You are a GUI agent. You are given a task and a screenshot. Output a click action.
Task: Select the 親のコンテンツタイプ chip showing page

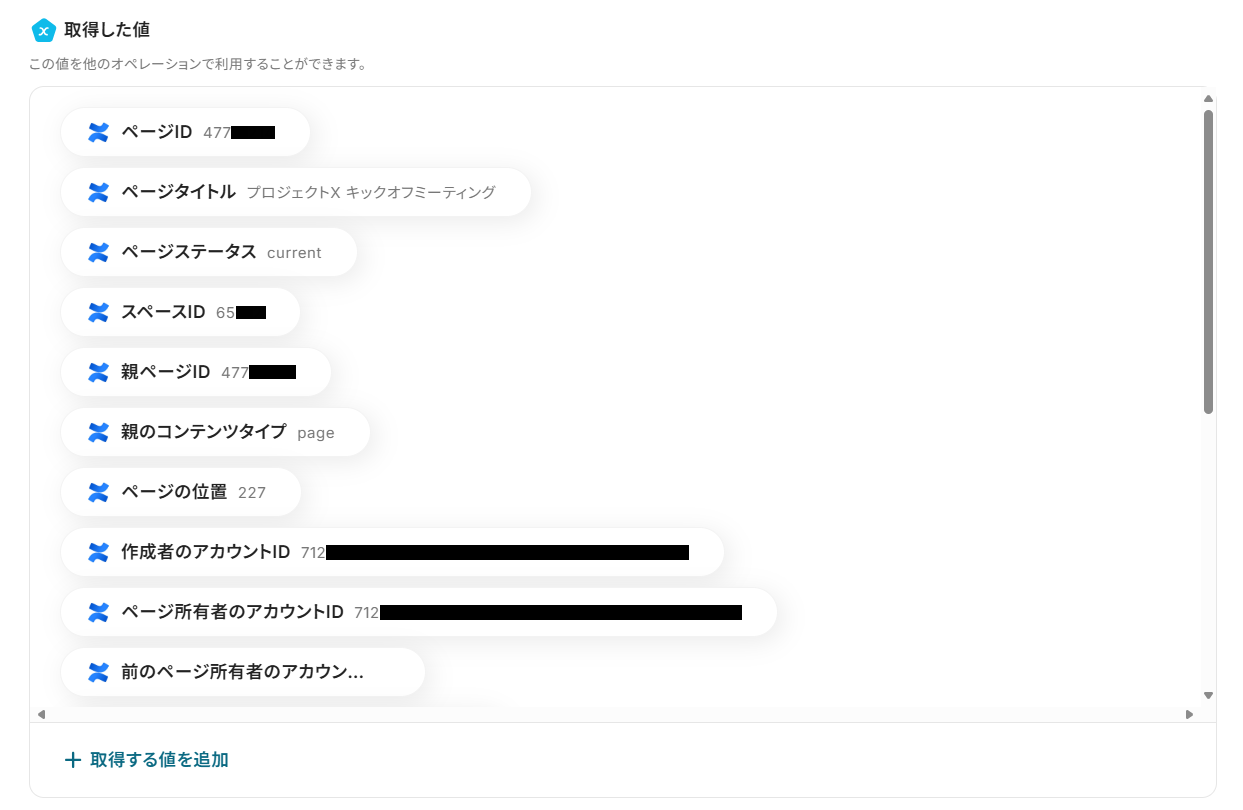215,432
